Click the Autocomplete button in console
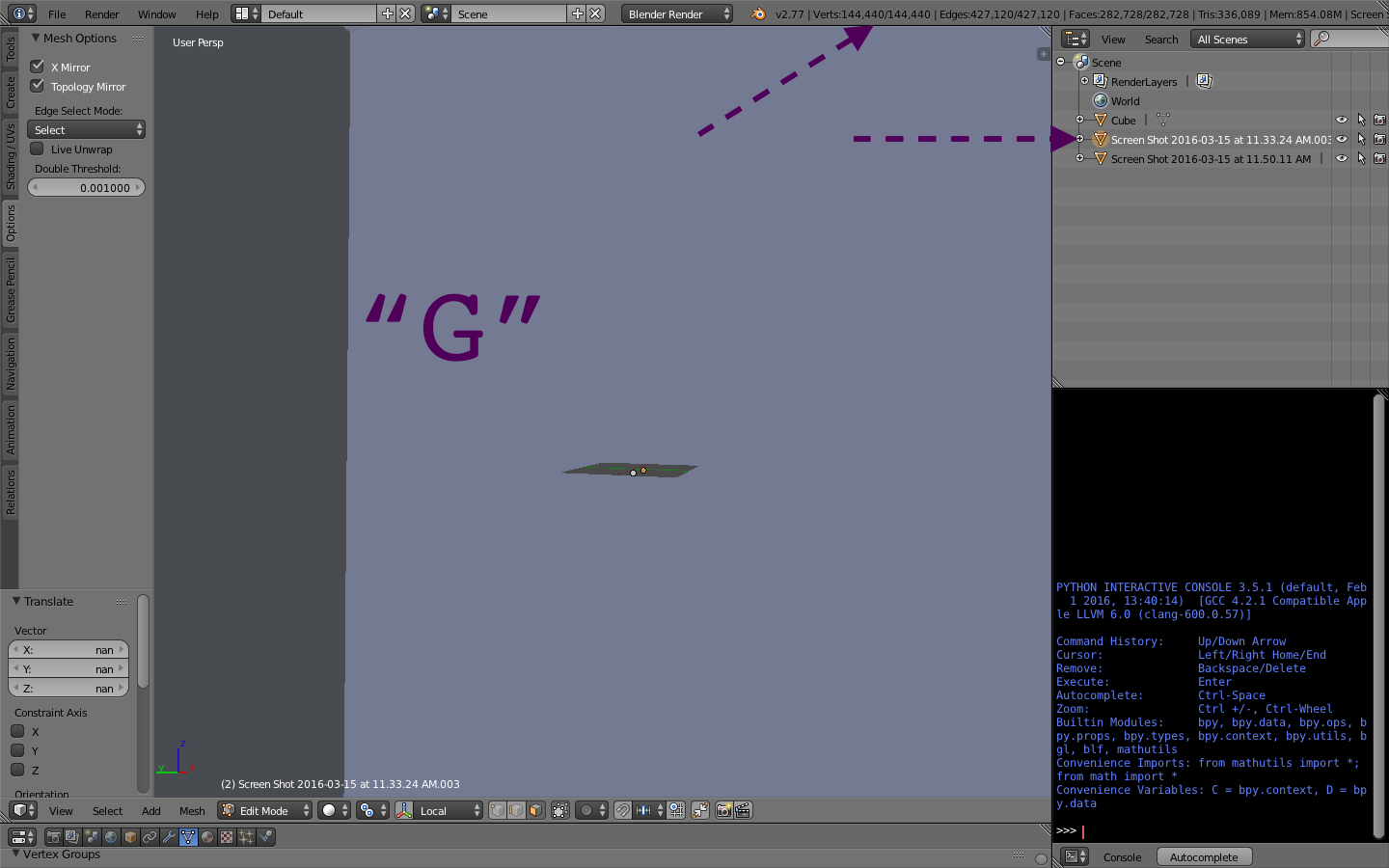Image resolution: width=1389 pixels, height=868 pixels. 1204,856
